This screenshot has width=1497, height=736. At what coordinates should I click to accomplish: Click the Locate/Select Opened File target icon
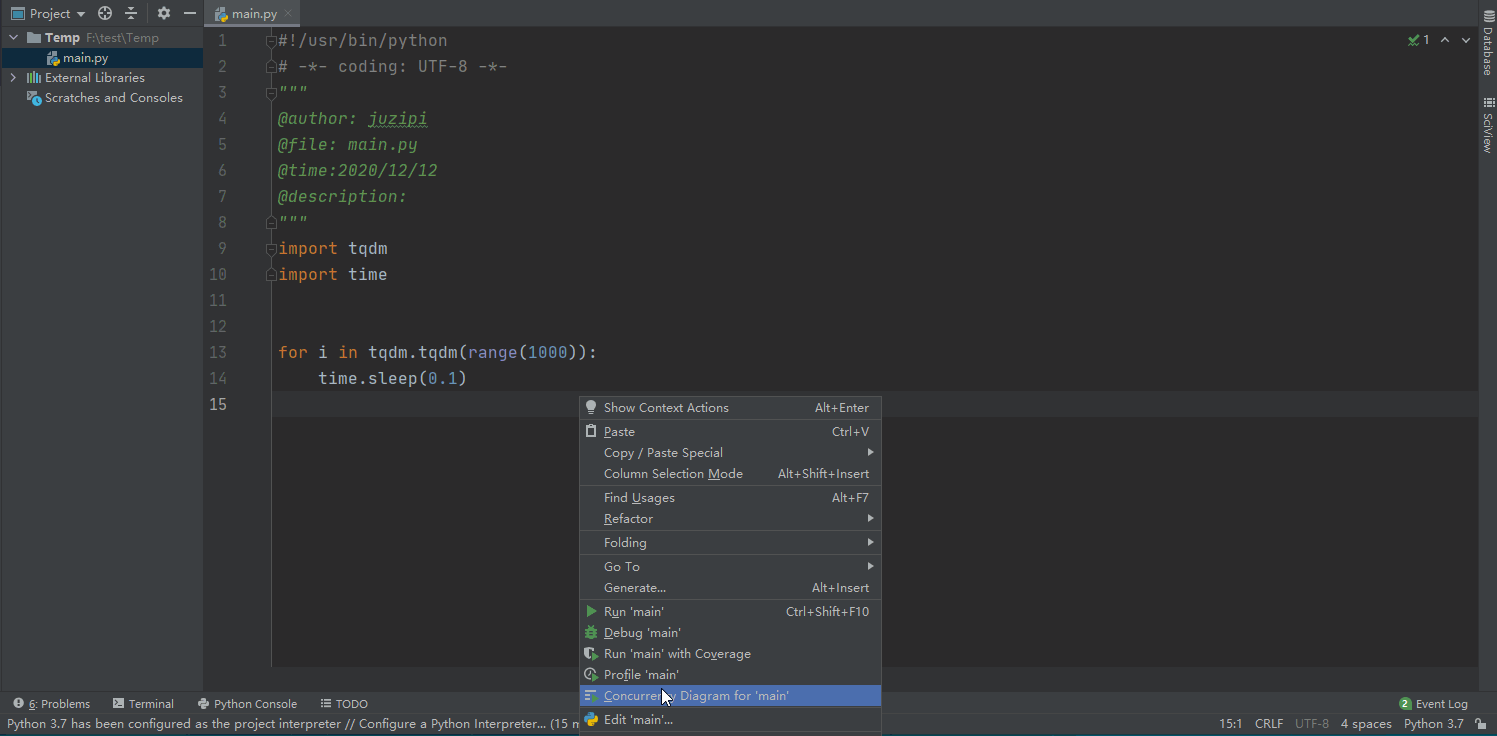(x=105, y=14)
